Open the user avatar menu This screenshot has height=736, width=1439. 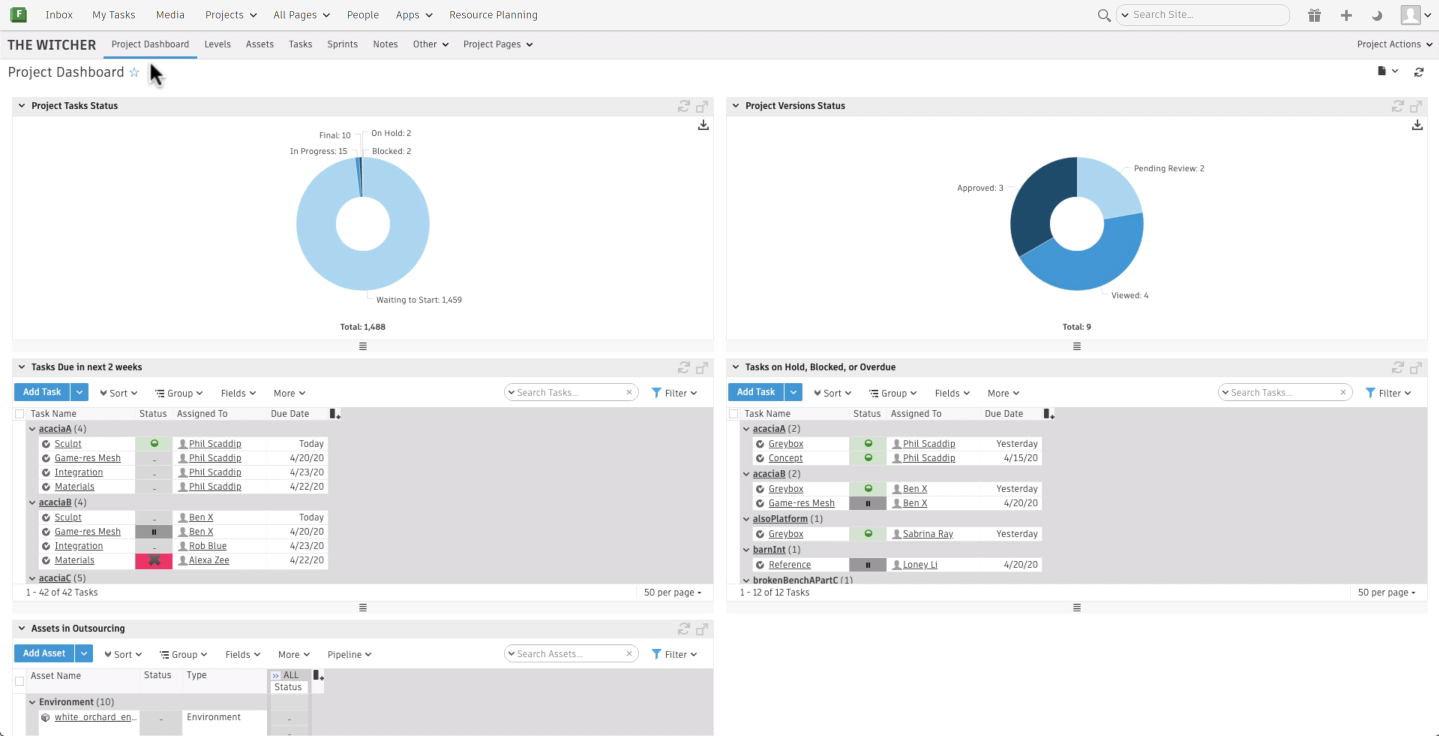1416,15
